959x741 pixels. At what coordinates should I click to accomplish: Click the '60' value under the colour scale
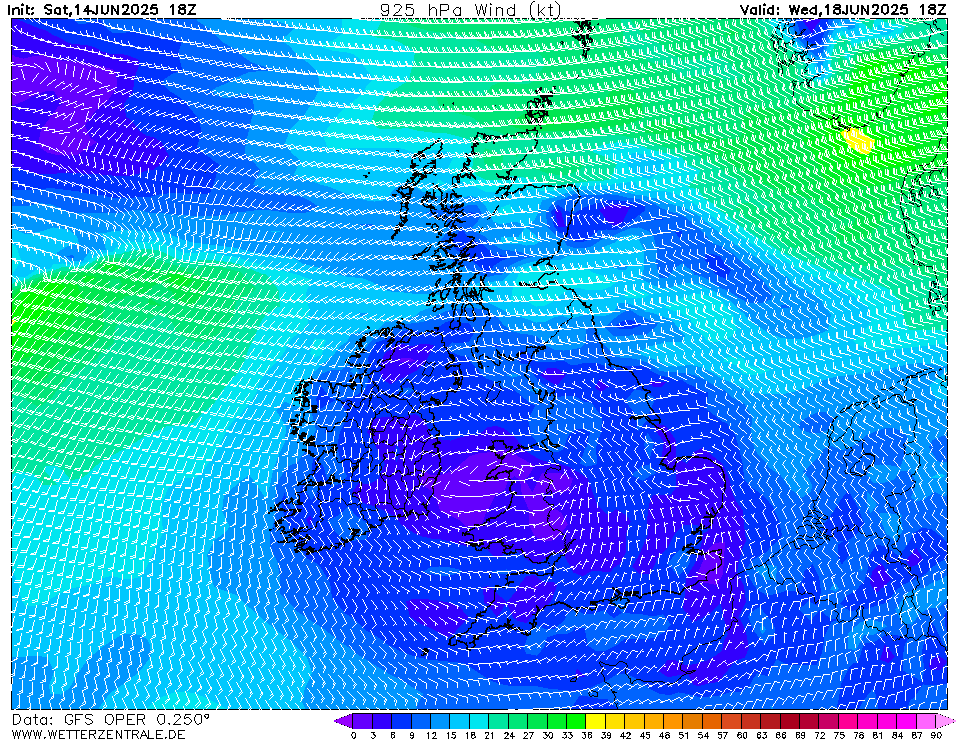742,735
